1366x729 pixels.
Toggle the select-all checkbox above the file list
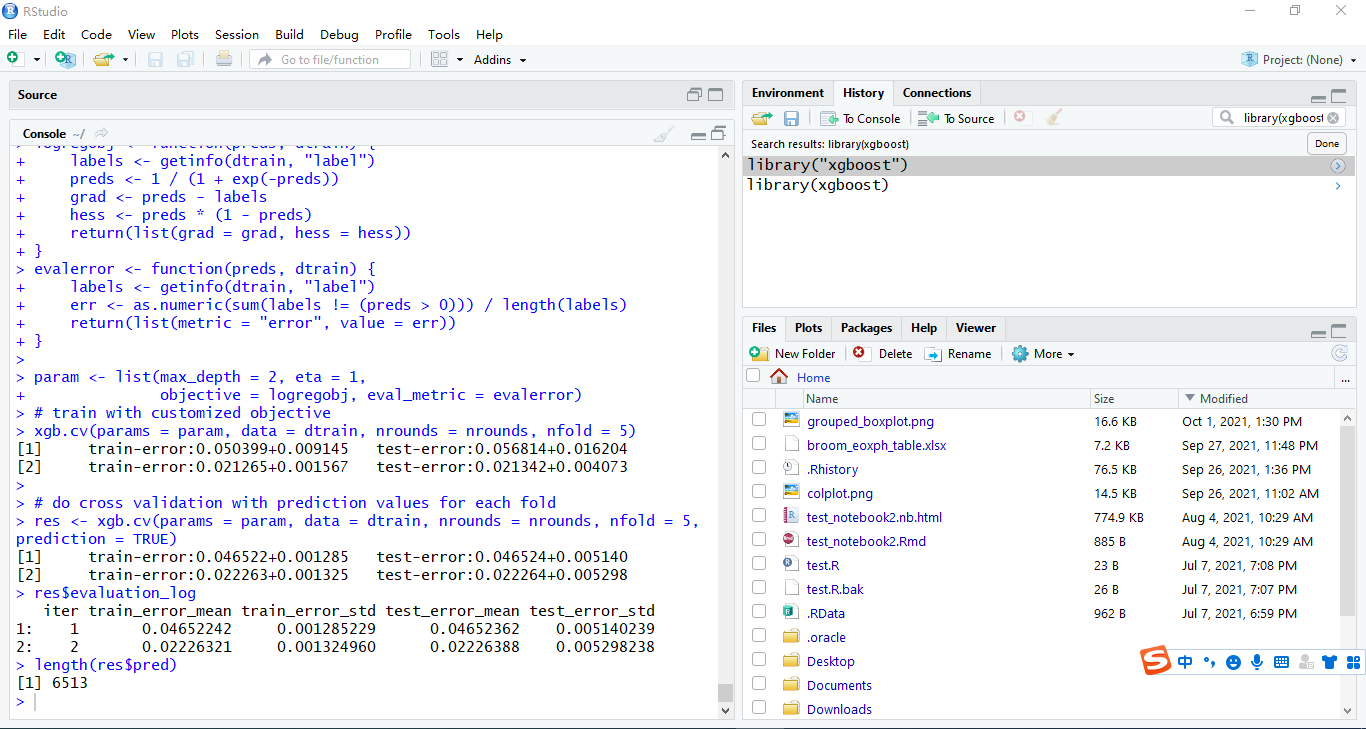click(753, 375)
